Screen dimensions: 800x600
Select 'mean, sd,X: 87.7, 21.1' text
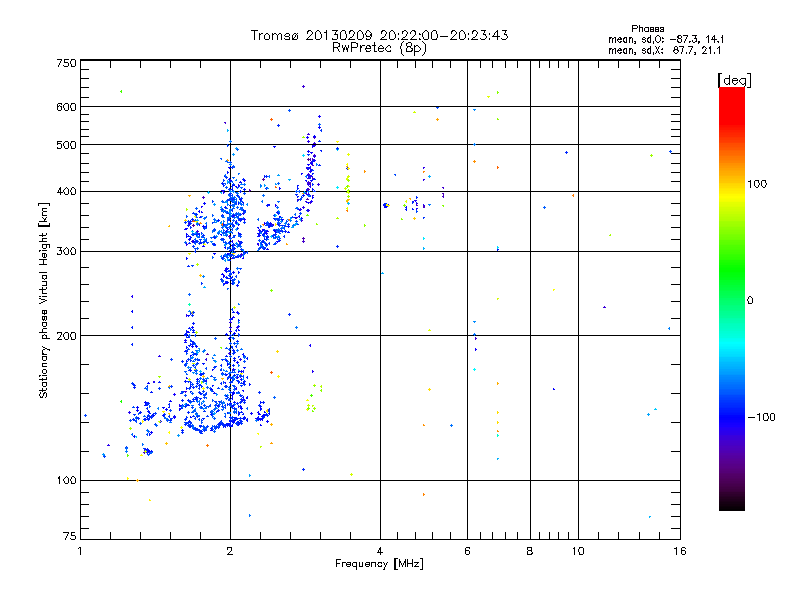664,50
